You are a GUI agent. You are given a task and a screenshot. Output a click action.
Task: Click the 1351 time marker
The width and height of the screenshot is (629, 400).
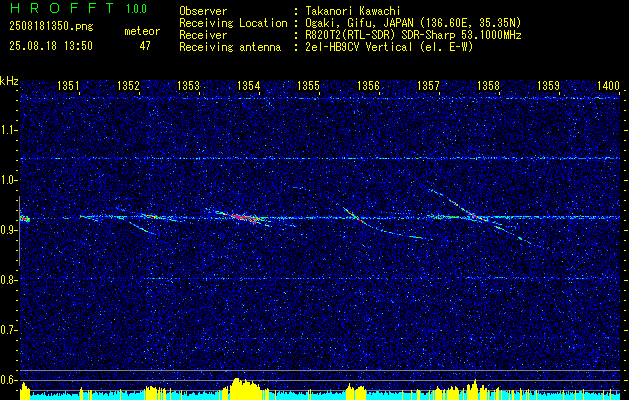pyautogui.click(x=68, y=85)
